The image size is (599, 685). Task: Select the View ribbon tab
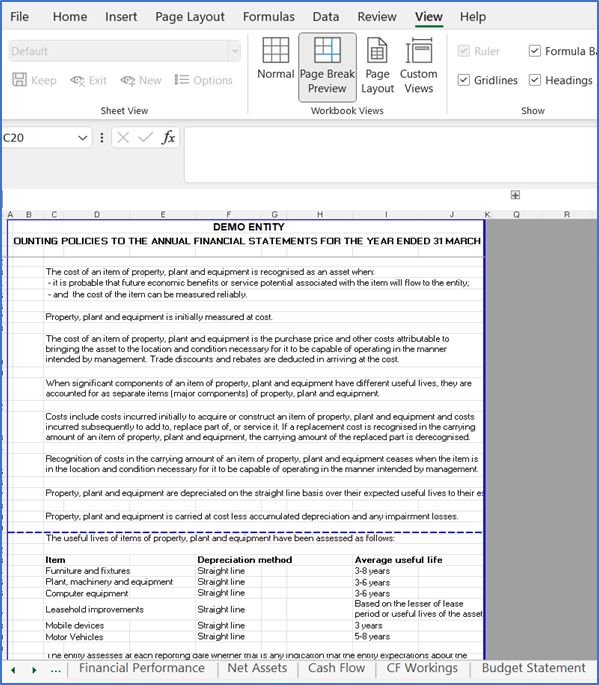(429, 17)
